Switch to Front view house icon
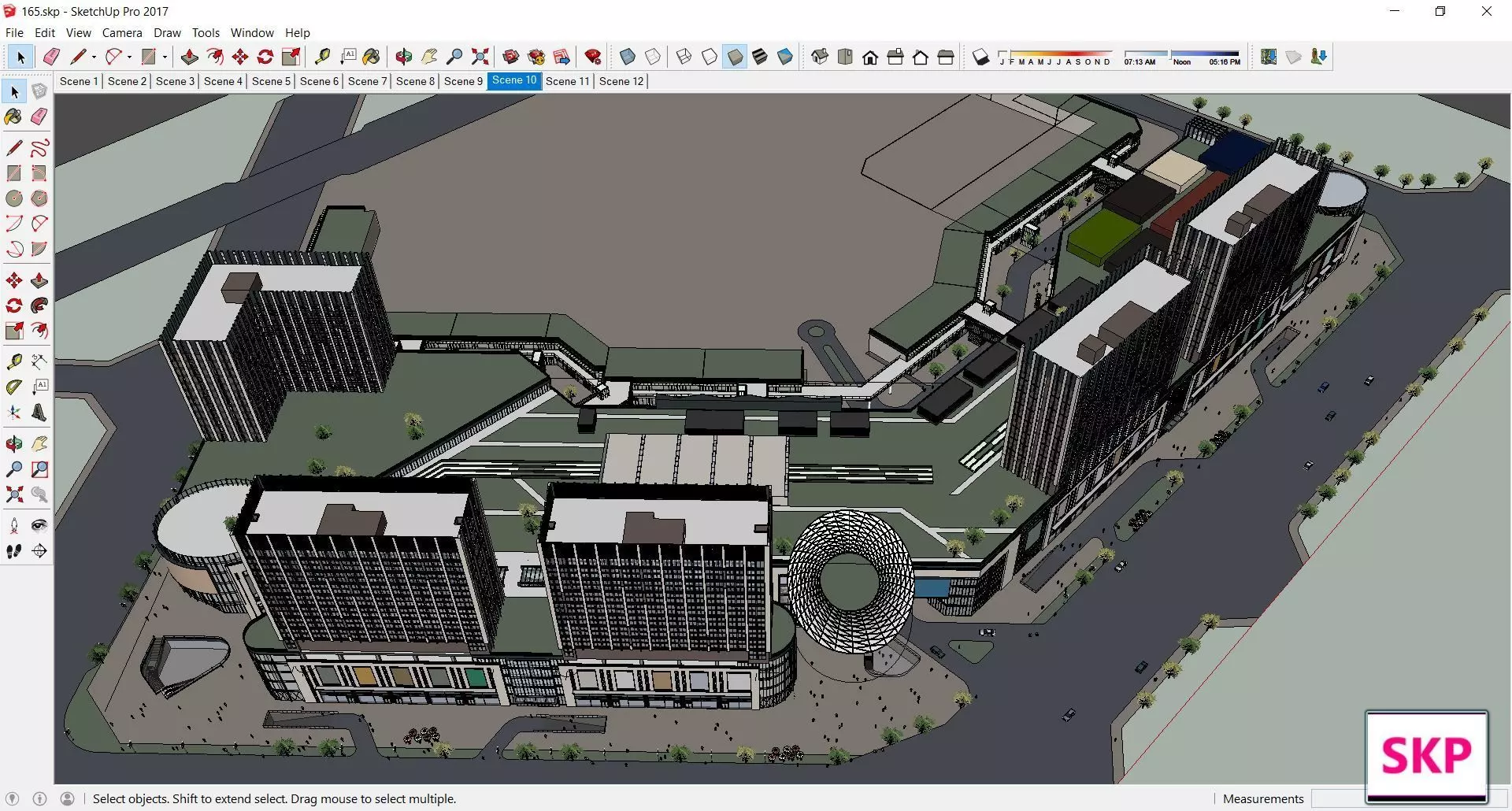 point(870,57)
